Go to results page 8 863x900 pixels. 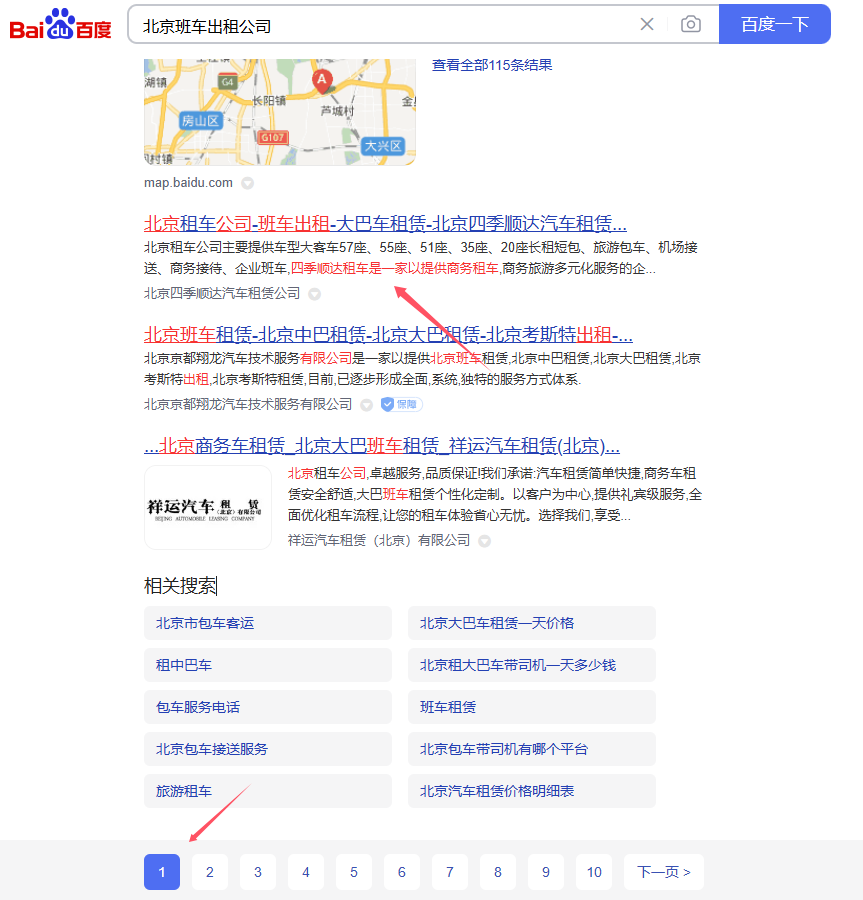point(498,872)
